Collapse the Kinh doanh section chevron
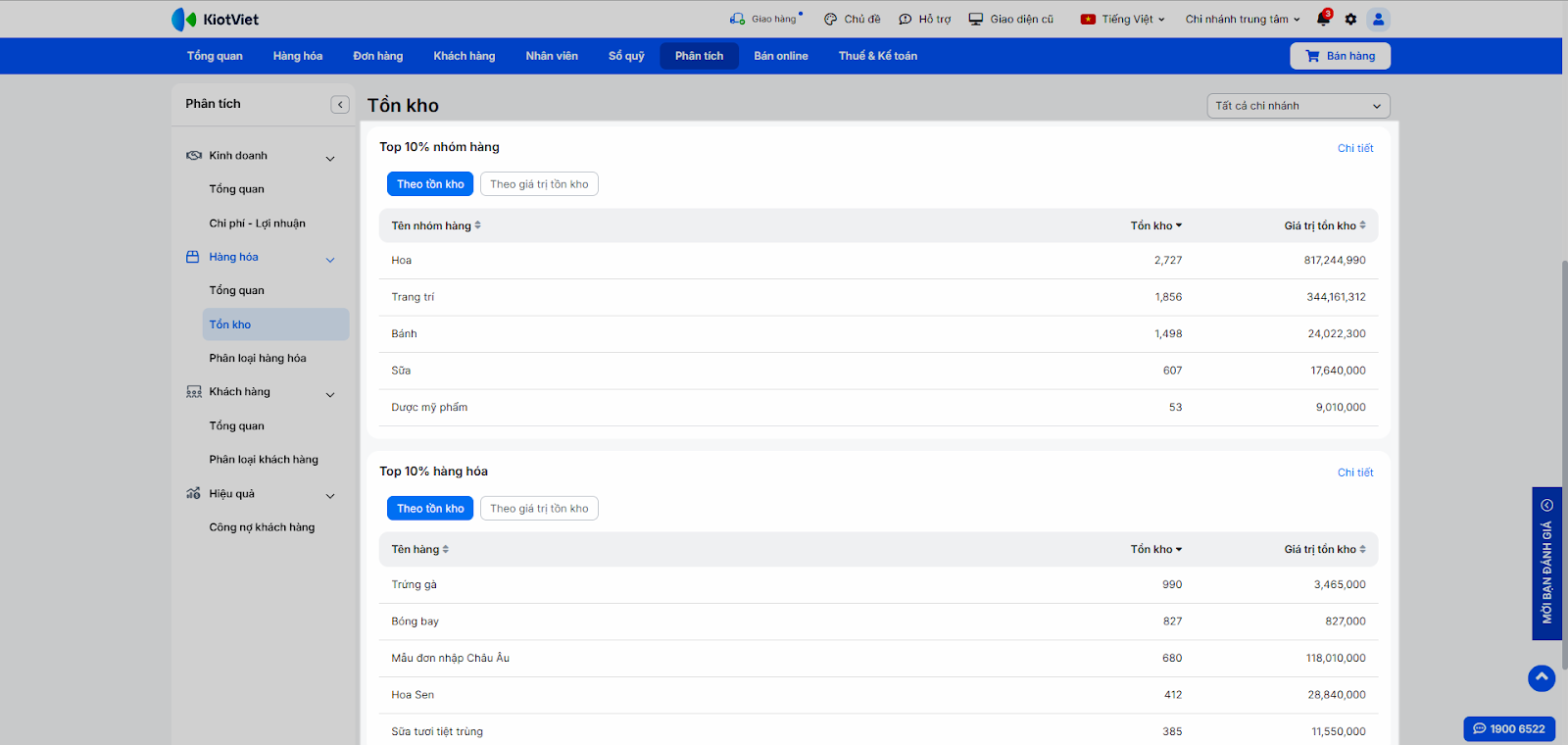Viewport: 1568px width, 745px height. (330, 158)
